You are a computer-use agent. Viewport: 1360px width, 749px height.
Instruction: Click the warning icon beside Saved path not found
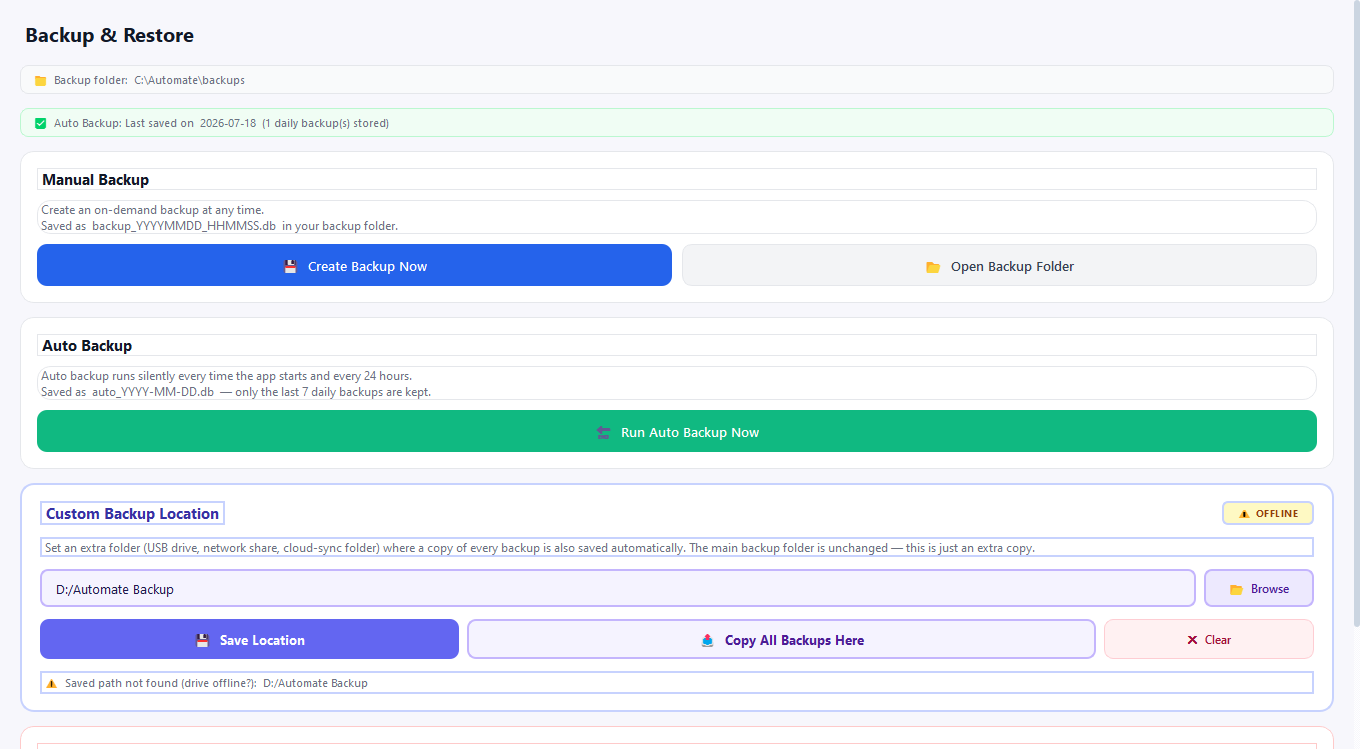coord(52,683)
